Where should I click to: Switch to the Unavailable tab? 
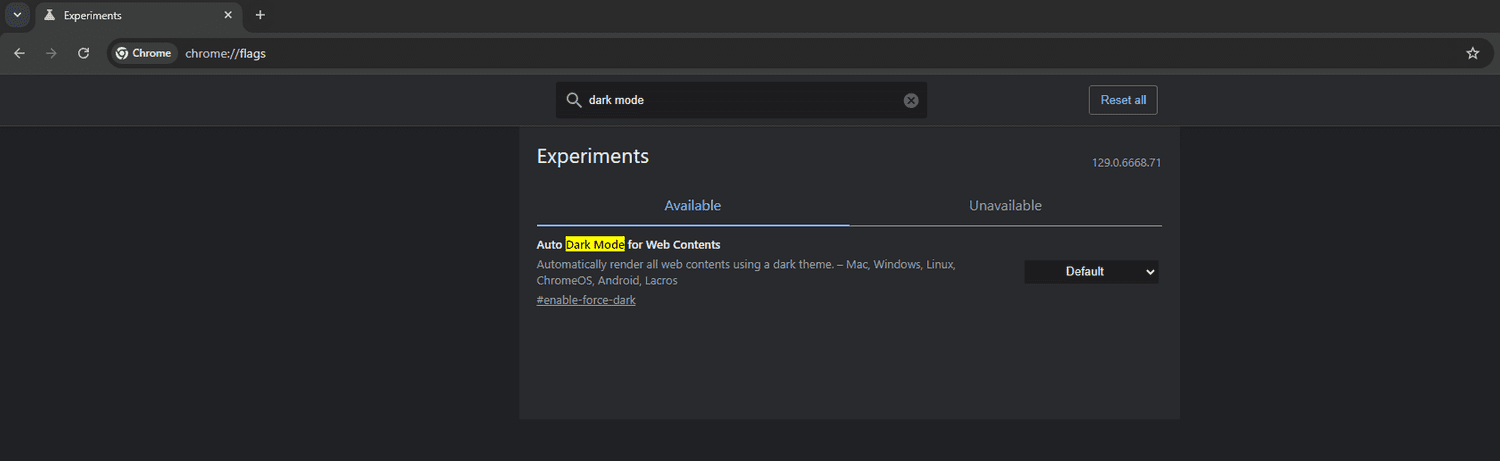pyautogui.click(x=1005, y=206)
